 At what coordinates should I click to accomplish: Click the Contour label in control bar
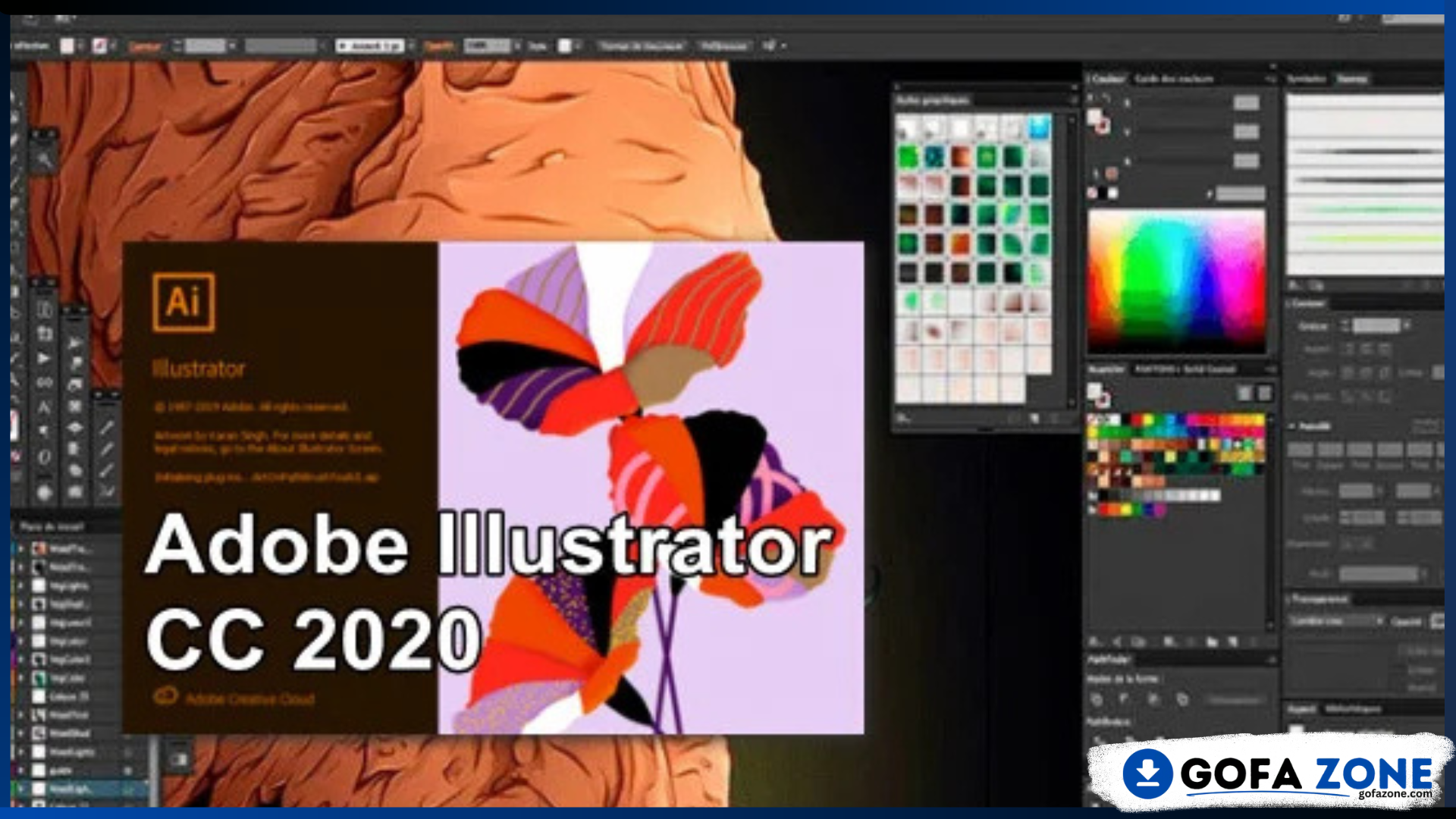coord(145,46)
